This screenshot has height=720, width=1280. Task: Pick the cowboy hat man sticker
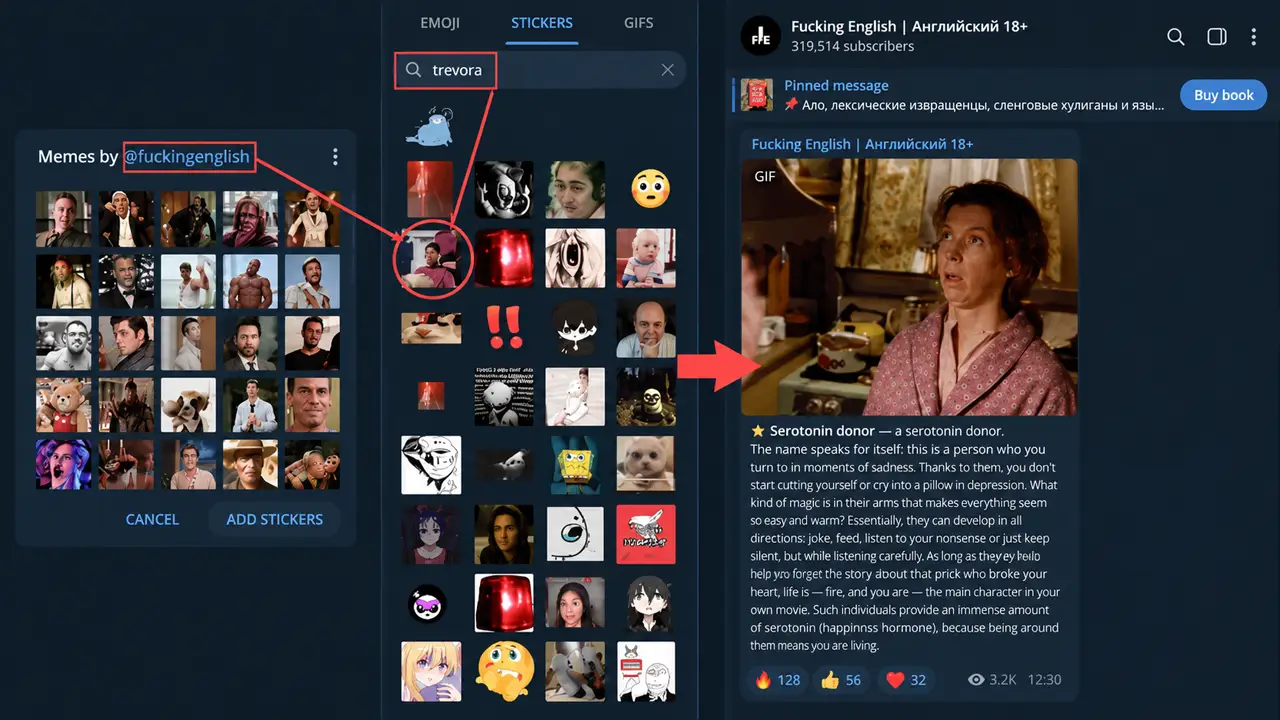tap(250, 466)
